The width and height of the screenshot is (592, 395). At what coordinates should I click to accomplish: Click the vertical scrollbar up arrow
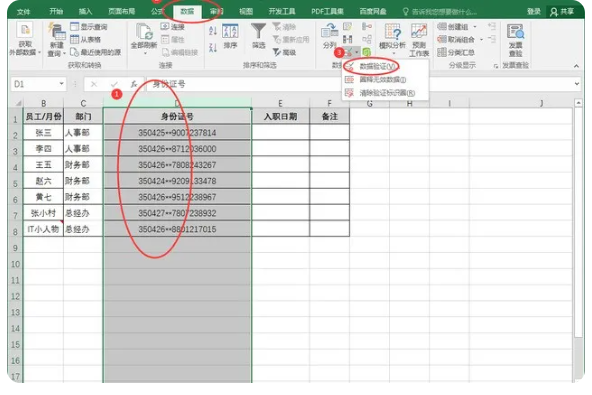tap(578, 103)
